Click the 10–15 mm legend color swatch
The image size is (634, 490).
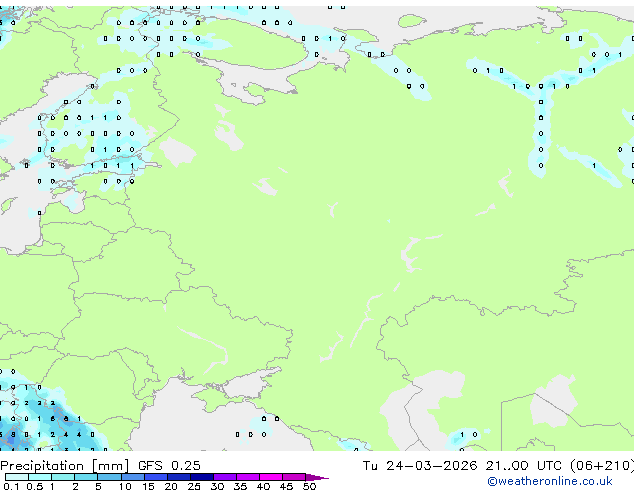tap(133, 477)
